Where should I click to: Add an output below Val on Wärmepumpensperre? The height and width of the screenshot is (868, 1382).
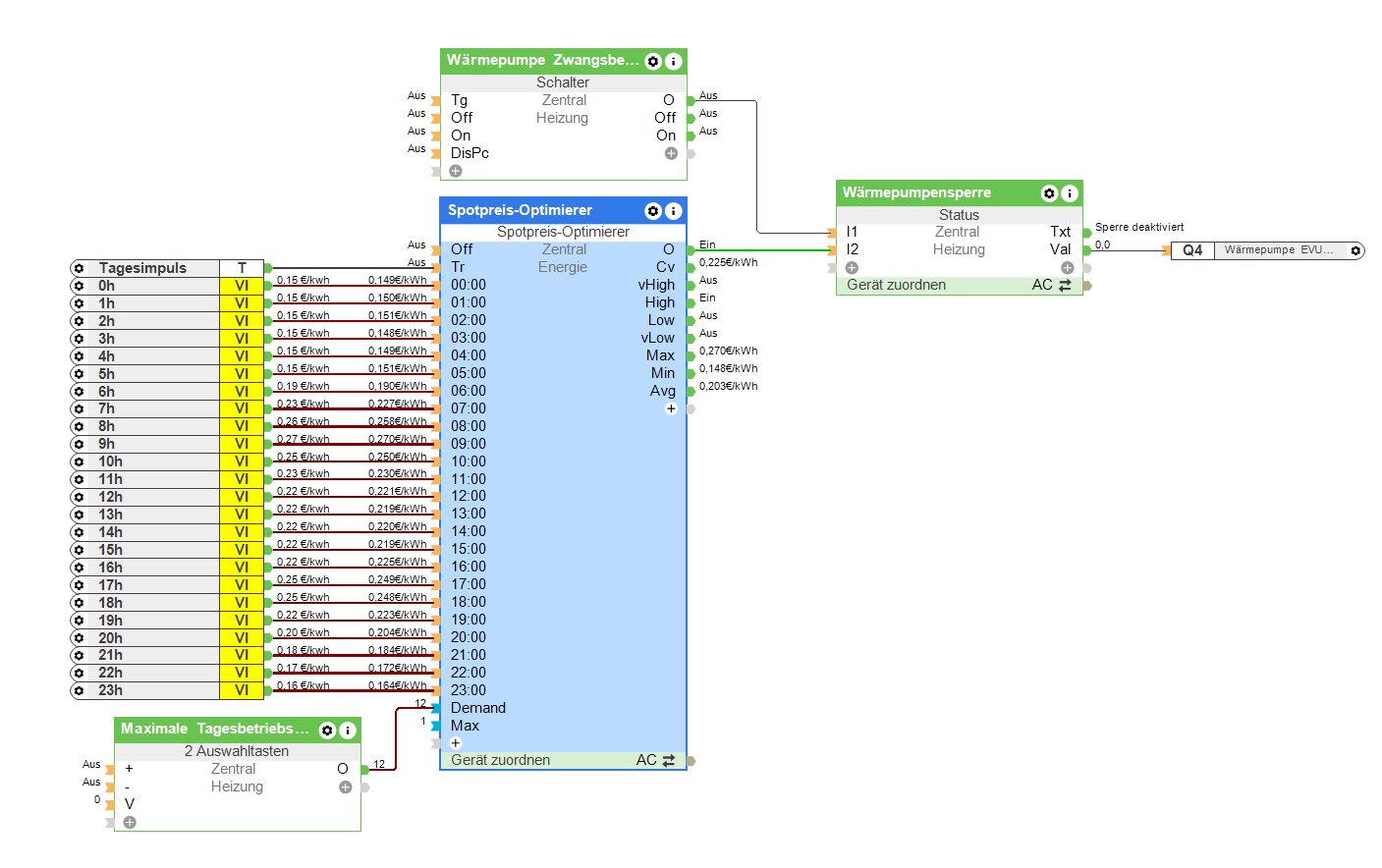1068,267
